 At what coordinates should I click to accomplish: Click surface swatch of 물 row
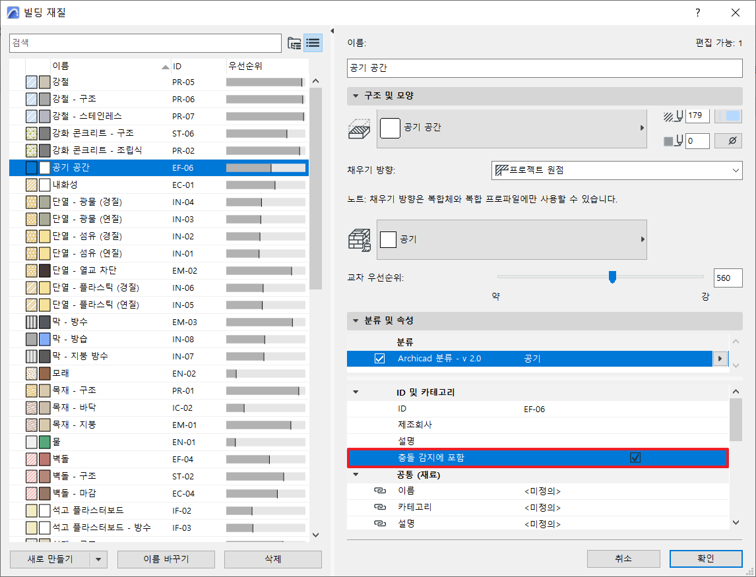click(45, 442)
